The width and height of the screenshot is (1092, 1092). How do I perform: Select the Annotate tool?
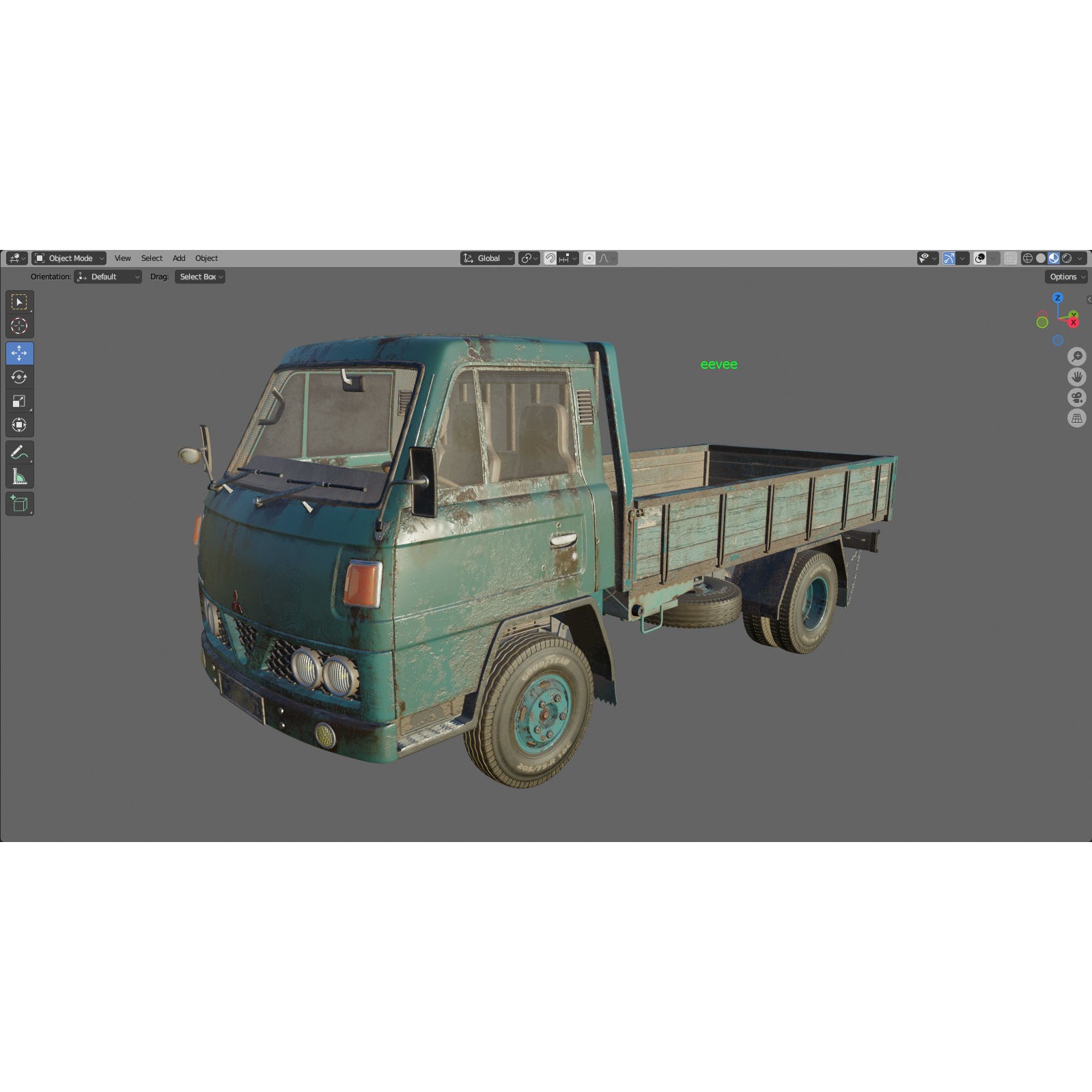(19, 452)
